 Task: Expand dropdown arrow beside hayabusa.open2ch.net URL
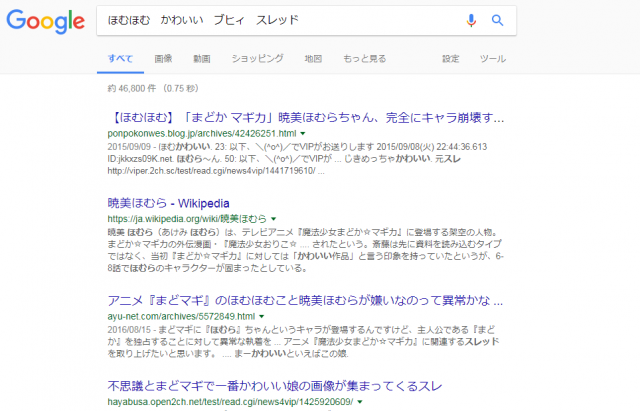pos(360,402)
